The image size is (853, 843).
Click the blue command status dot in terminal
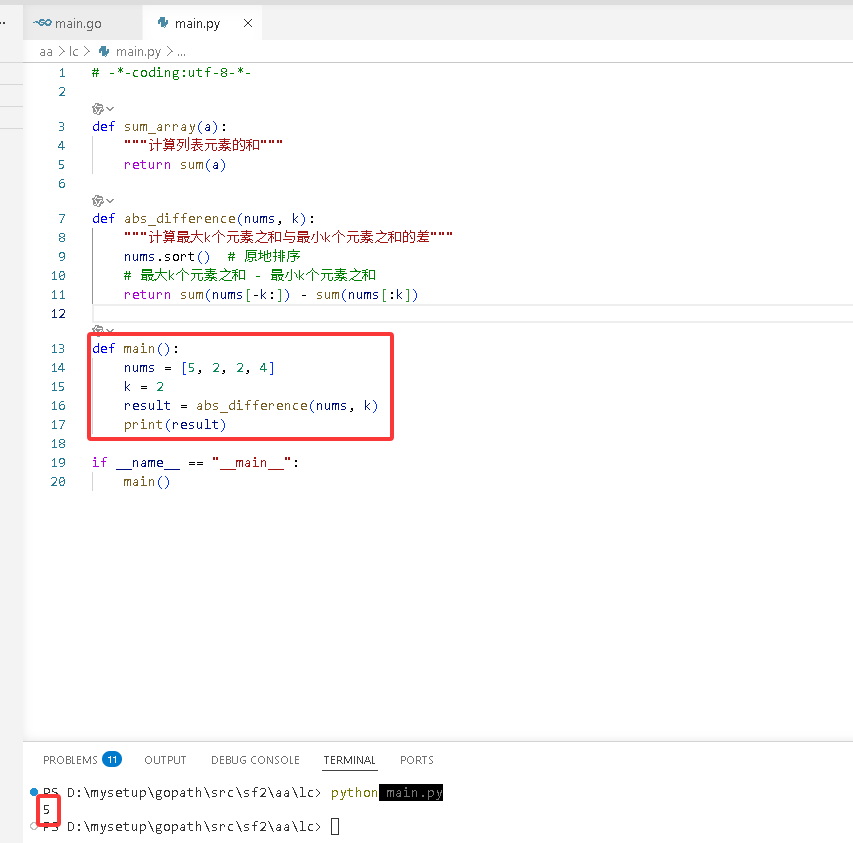point(34,792)
